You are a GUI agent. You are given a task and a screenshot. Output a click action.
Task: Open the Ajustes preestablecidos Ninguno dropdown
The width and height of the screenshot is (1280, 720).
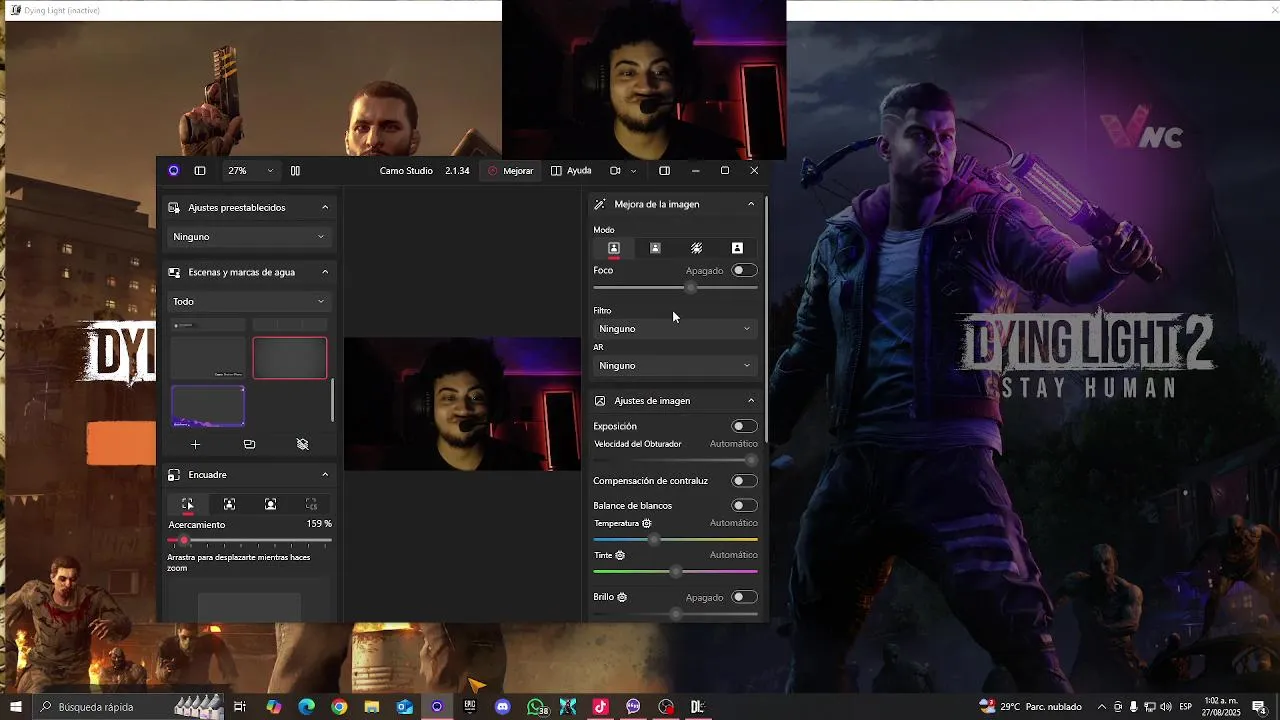point(248,237)
